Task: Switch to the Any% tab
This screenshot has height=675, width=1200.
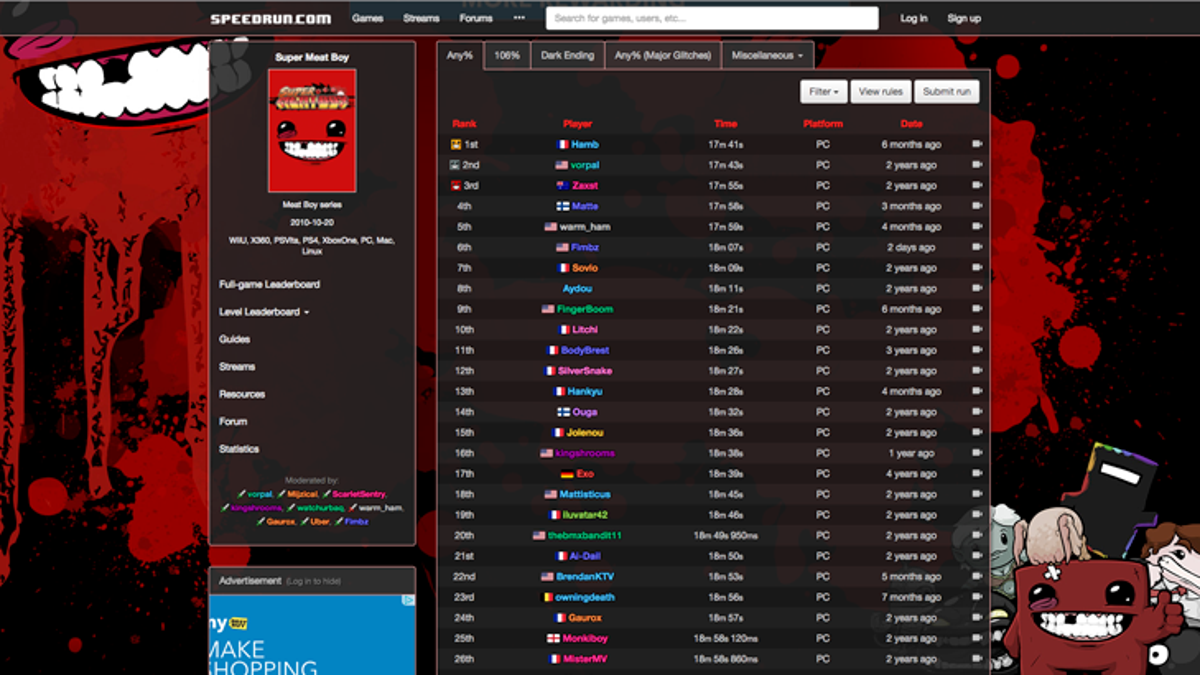Action: click(x=460, y=56)
